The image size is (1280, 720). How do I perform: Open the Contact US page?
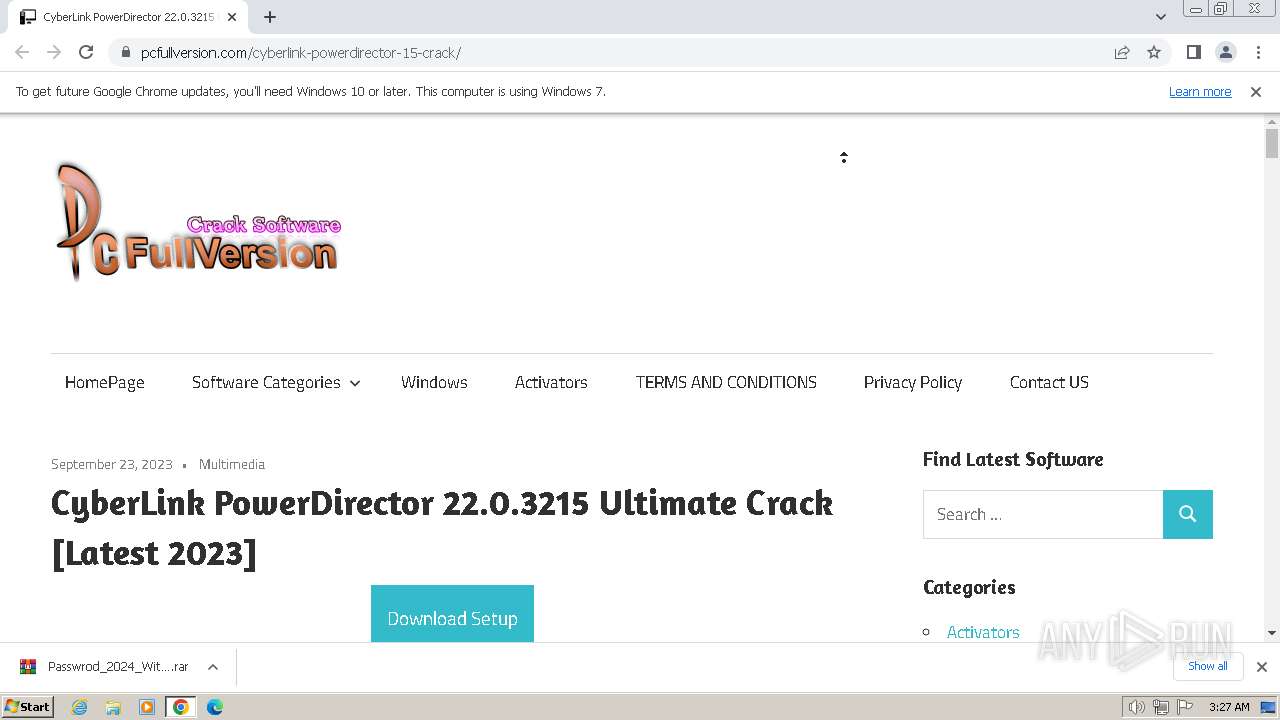(x=1049, y=382)
